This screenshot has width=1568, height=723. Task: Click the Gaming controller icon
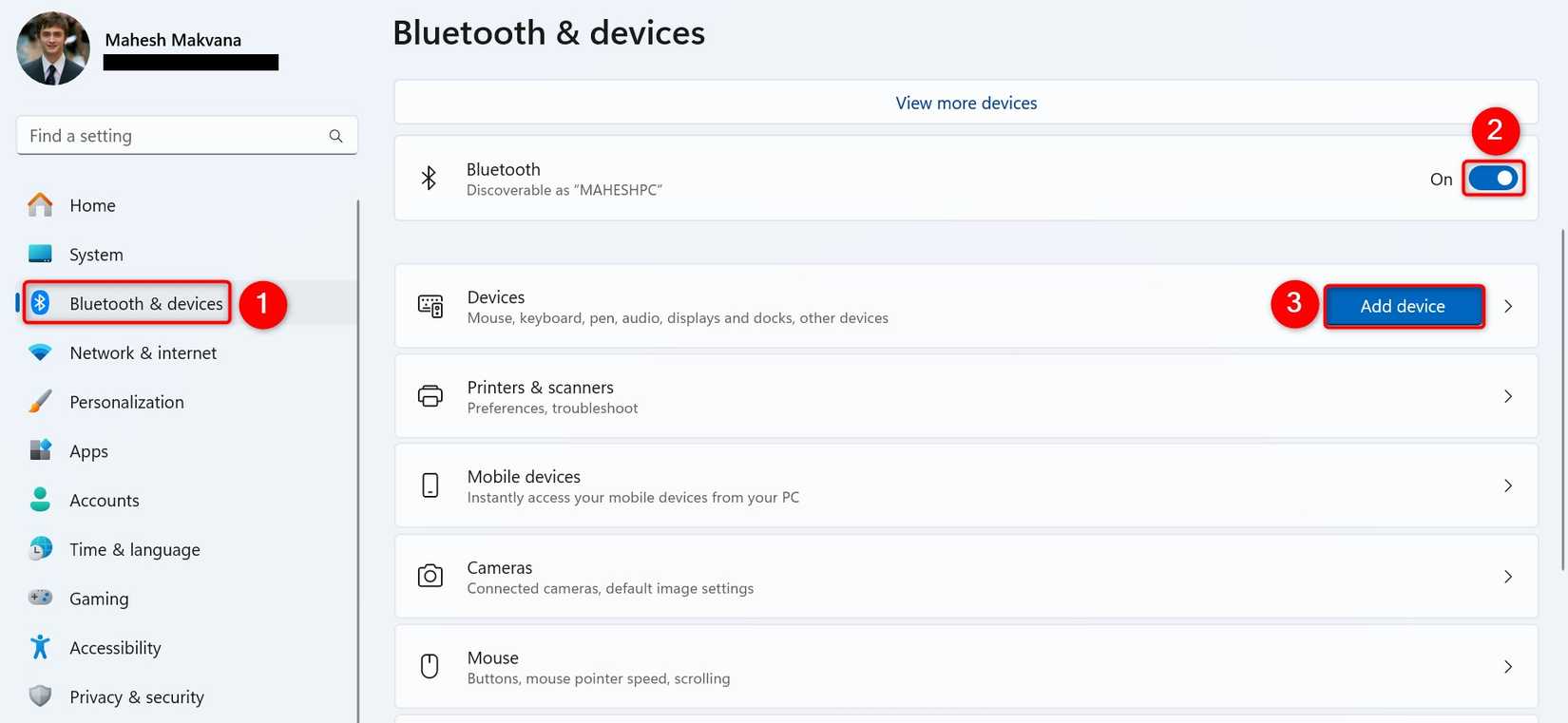(40, 598)
